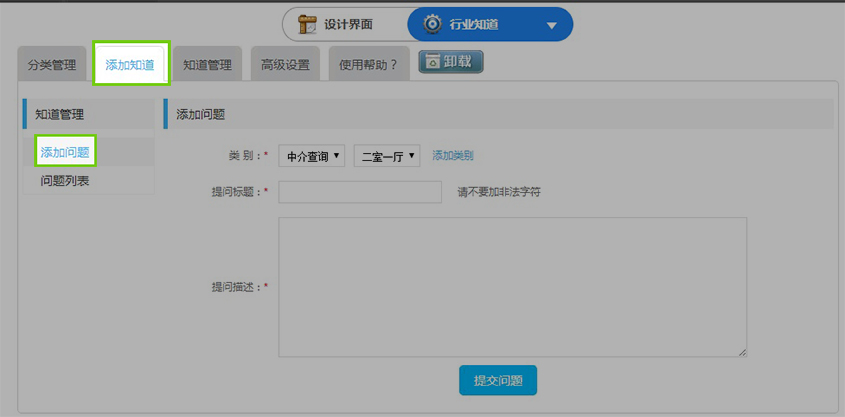Submit with the 提交问题 button
This screenshot has width=845, height=417.
[498, 381]
